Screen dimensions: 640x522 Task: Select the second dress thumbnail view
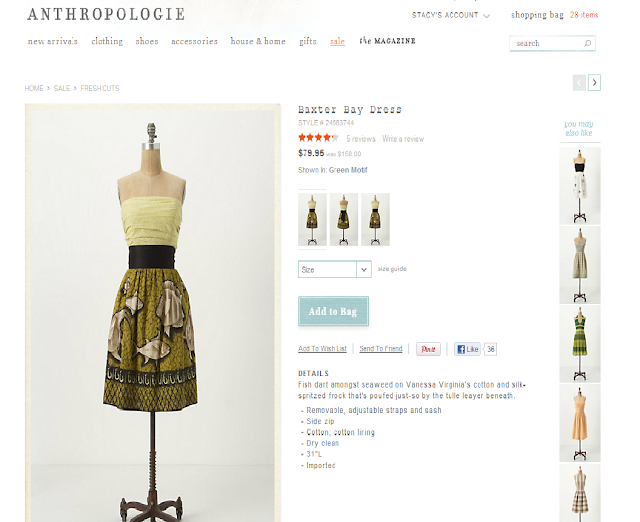344,219
